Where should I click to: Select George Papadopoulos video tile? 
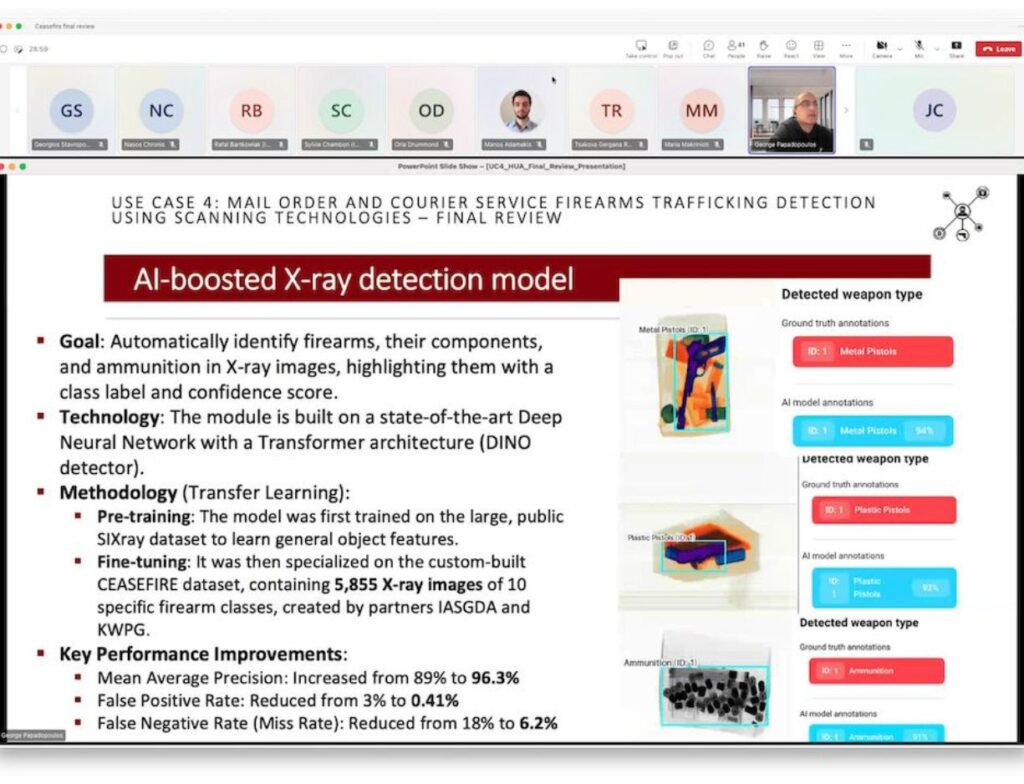[791, 110]
